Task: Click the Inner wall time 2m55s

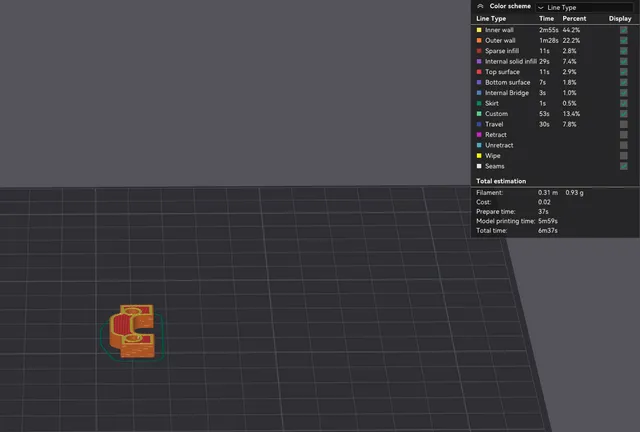Action: pyautogui.click(x=548, y=30)
